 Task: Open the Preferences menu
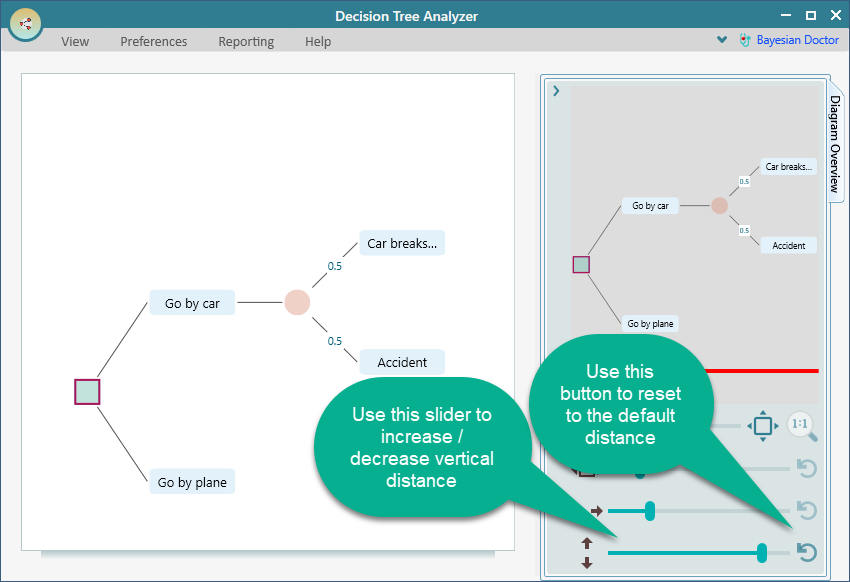coord(154,42)
